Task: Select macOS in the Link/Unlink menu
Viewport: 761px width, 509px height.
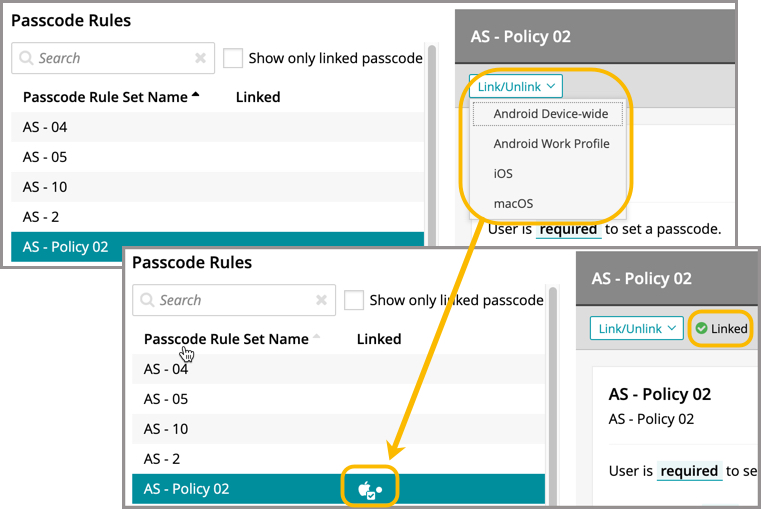Action: coord(513,204)
